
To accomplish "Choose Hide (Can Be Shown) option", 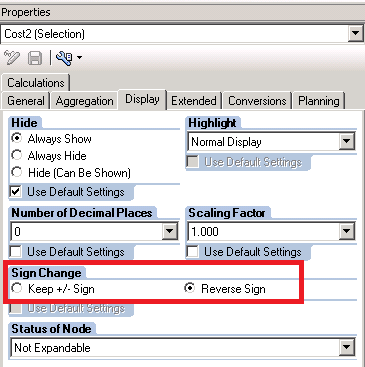I will coord(16,172).
